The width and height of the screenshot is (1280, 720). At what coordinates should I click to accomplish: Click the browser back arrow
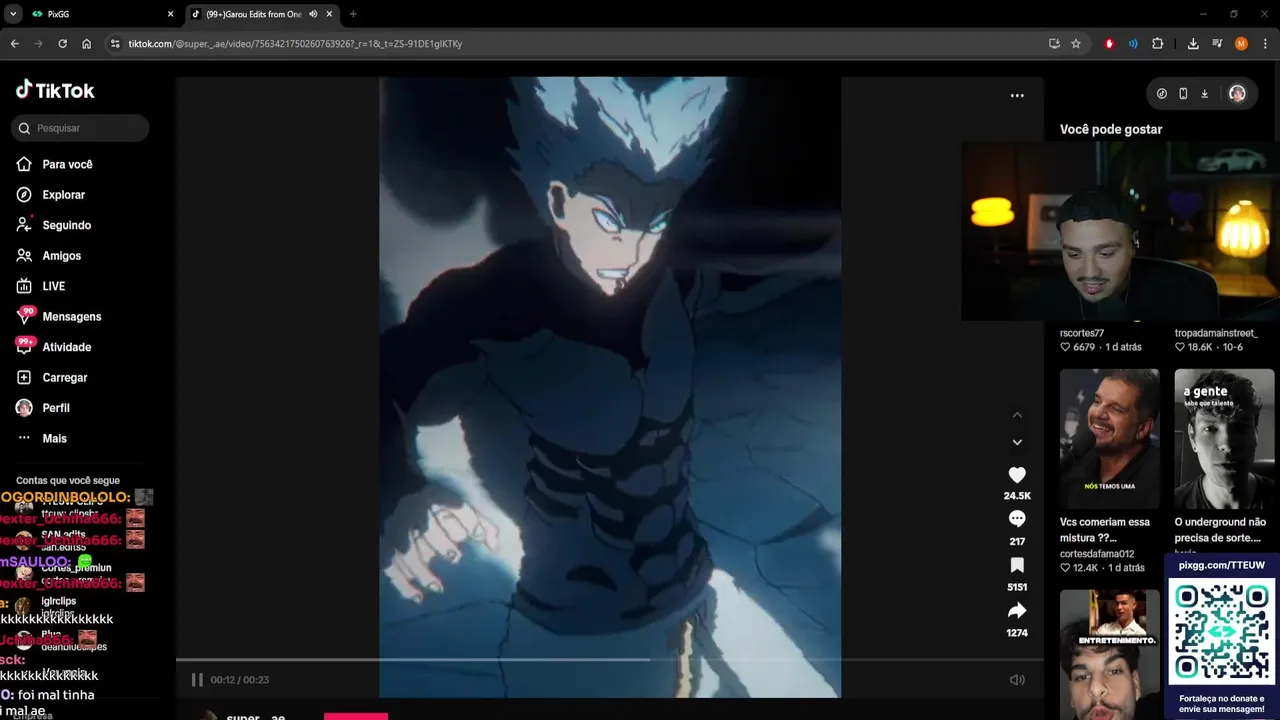14,44
